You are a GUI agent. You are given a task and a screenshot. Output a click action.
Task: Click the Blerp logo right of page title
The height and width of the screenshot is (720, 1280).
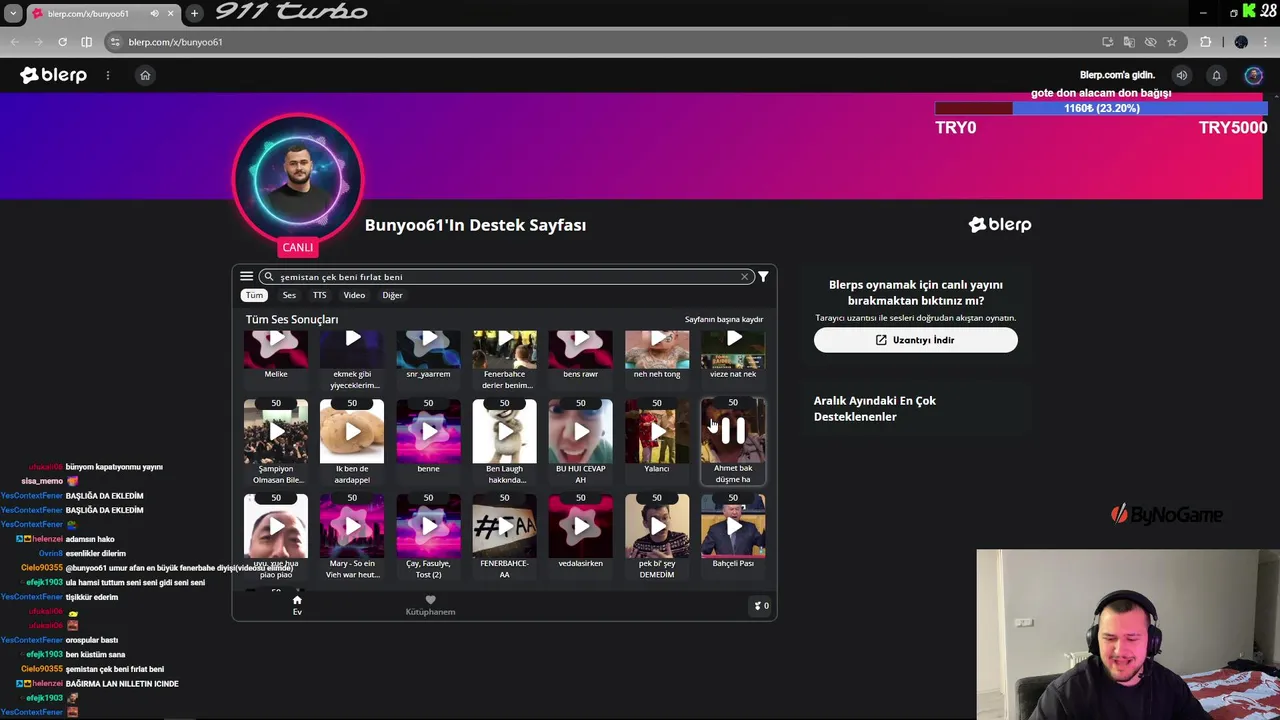pyautogui.click(x=1000, y=225)
